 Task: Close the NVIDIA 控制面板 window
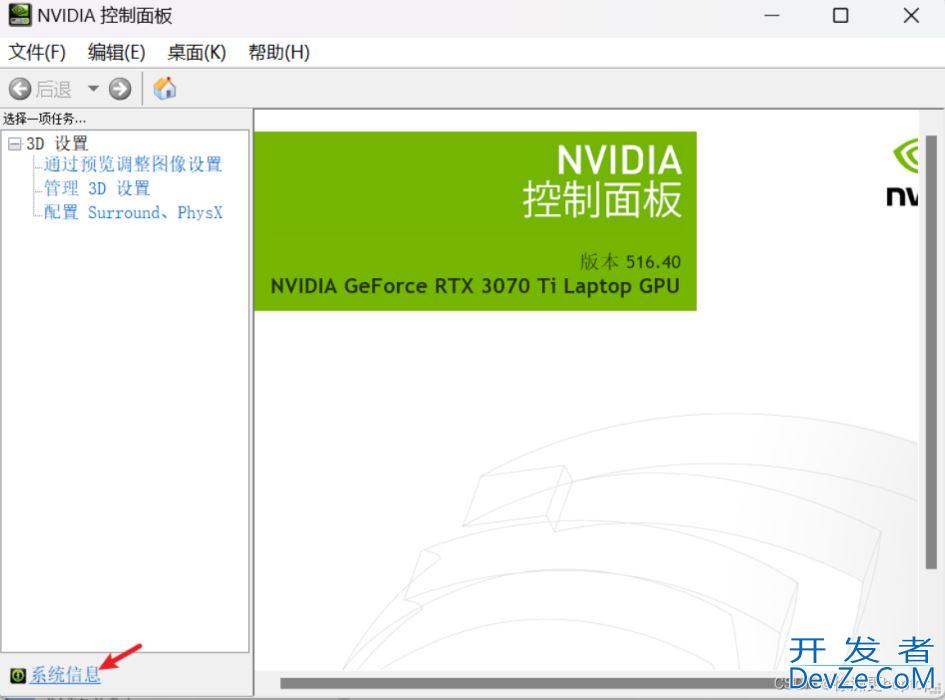pyautogui.click(x=911, y=16)
